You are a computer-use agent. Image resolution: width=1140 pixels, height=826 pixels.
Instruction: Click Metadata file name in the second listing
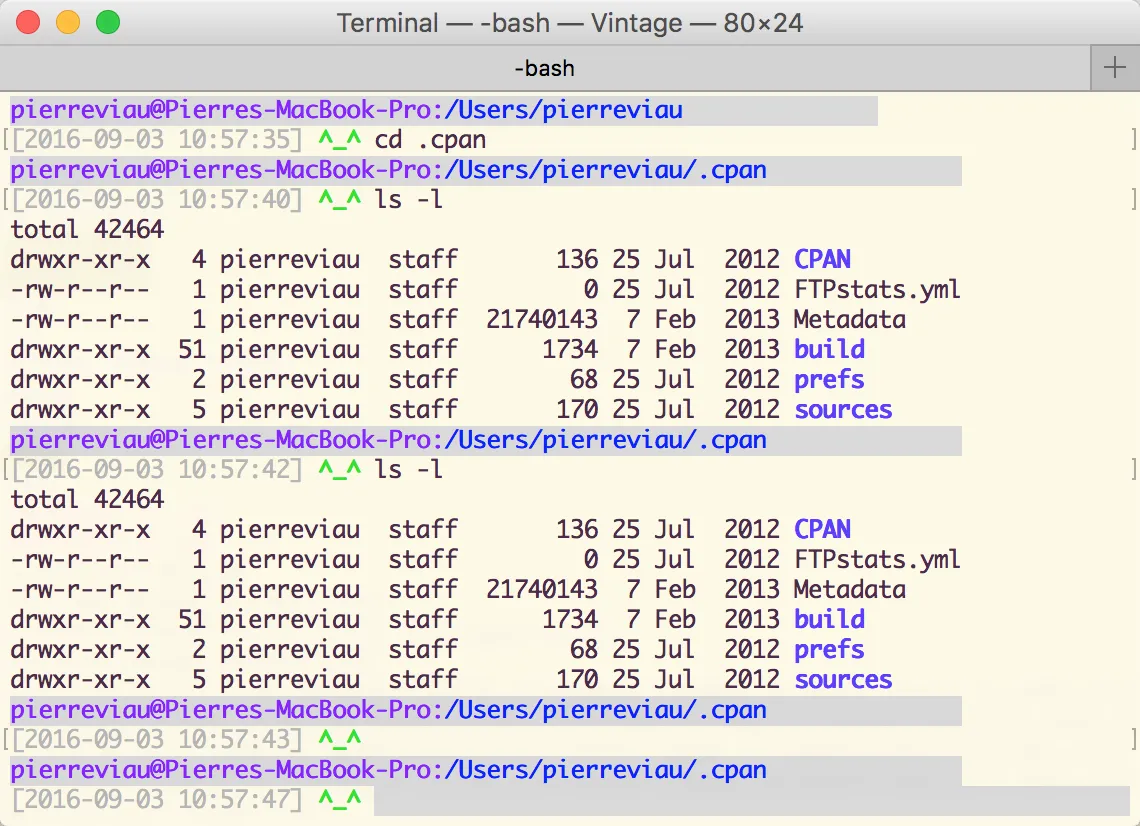click(x=850, y=590)
